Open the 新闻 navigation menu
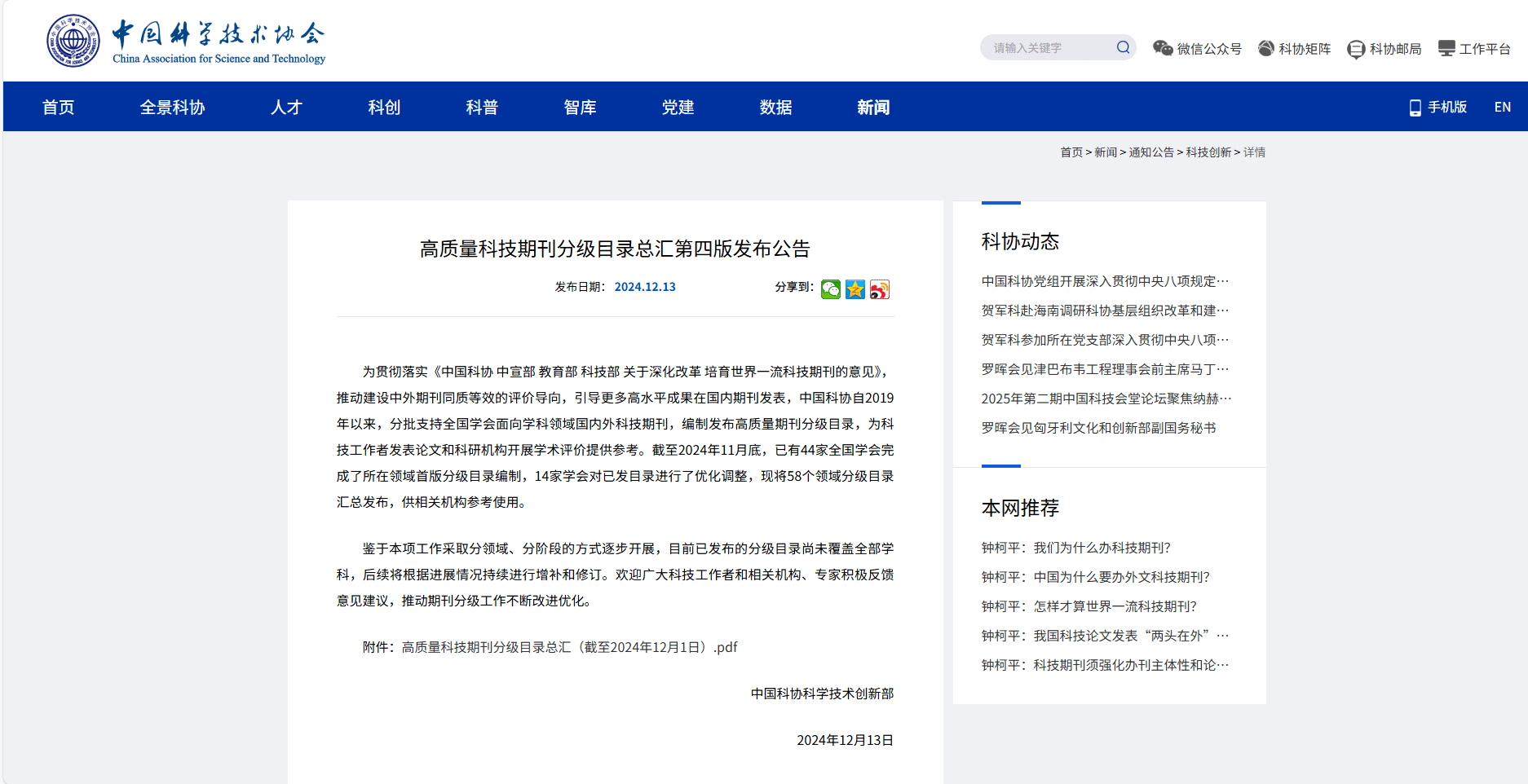1528x784 pixels. pos(873,107)
